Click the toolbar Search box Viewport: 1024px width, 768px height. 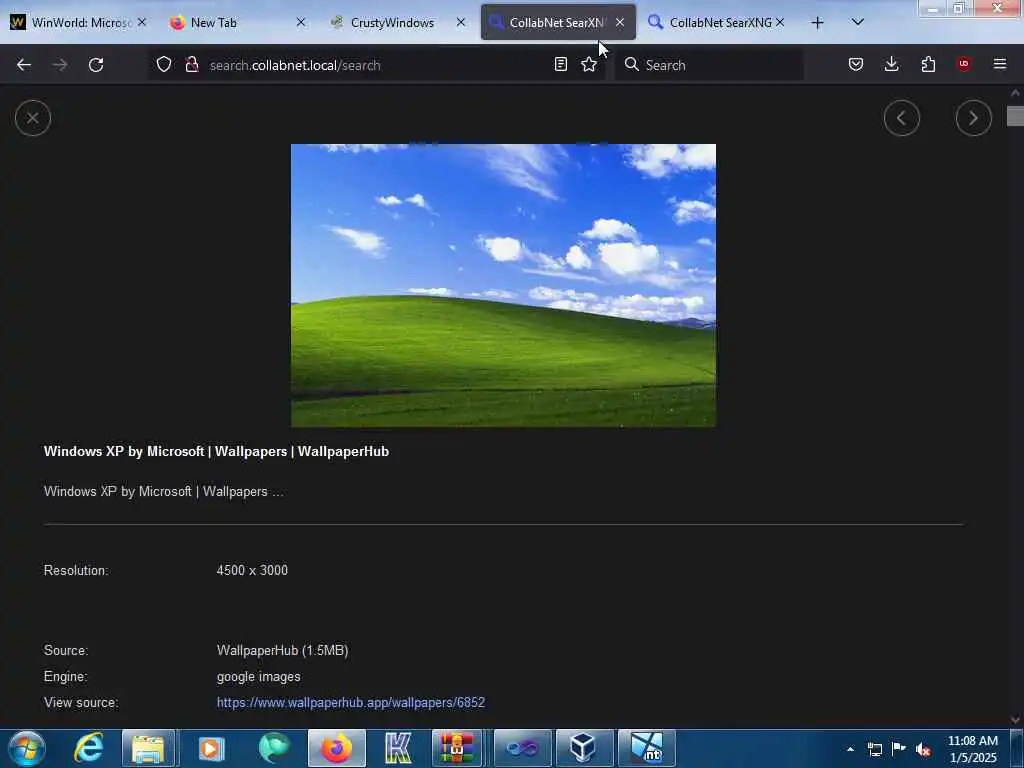click(x=709, y=65)
